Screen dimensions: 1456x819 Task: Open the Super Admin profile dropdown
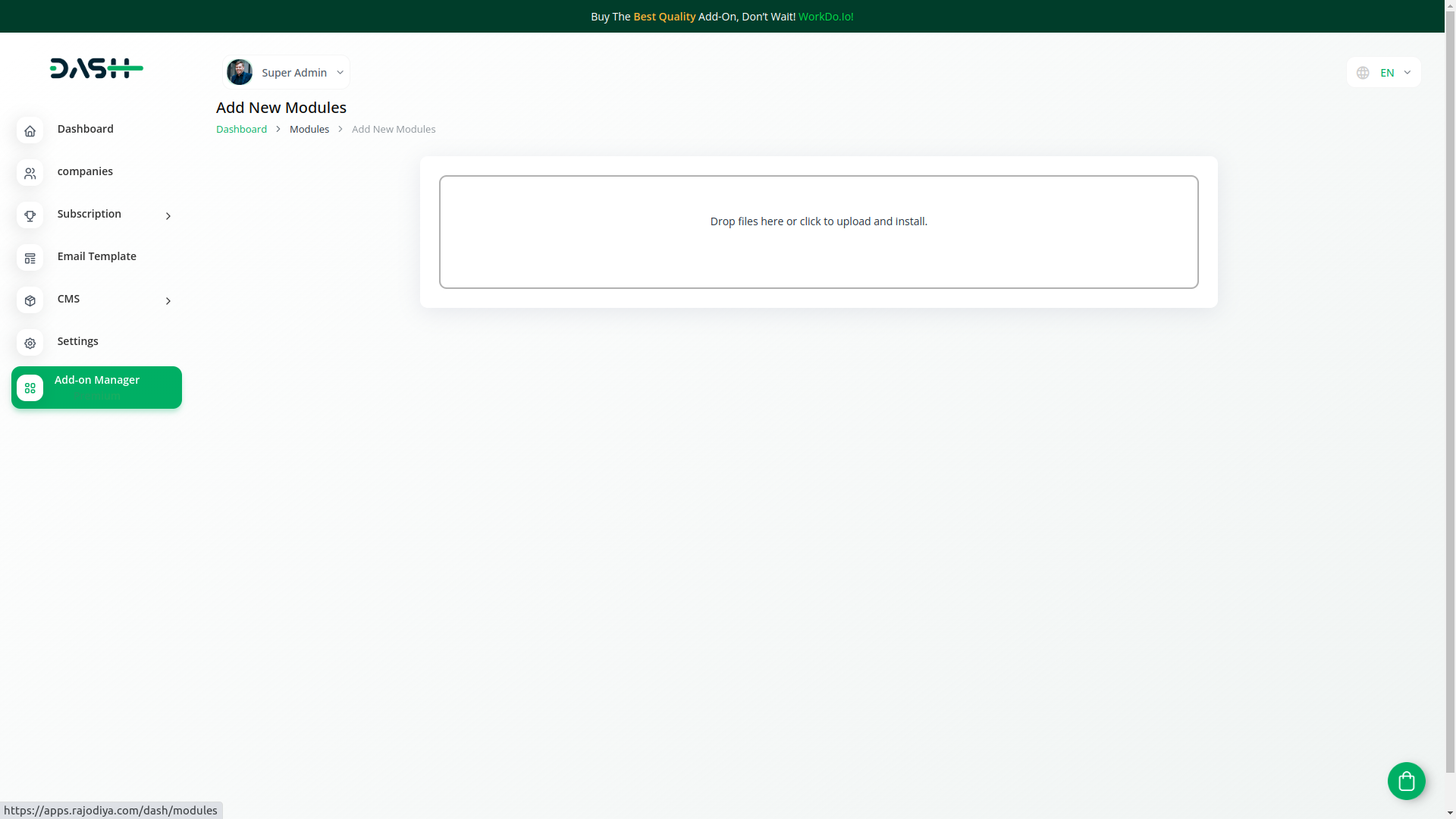(x=286, y=72)
